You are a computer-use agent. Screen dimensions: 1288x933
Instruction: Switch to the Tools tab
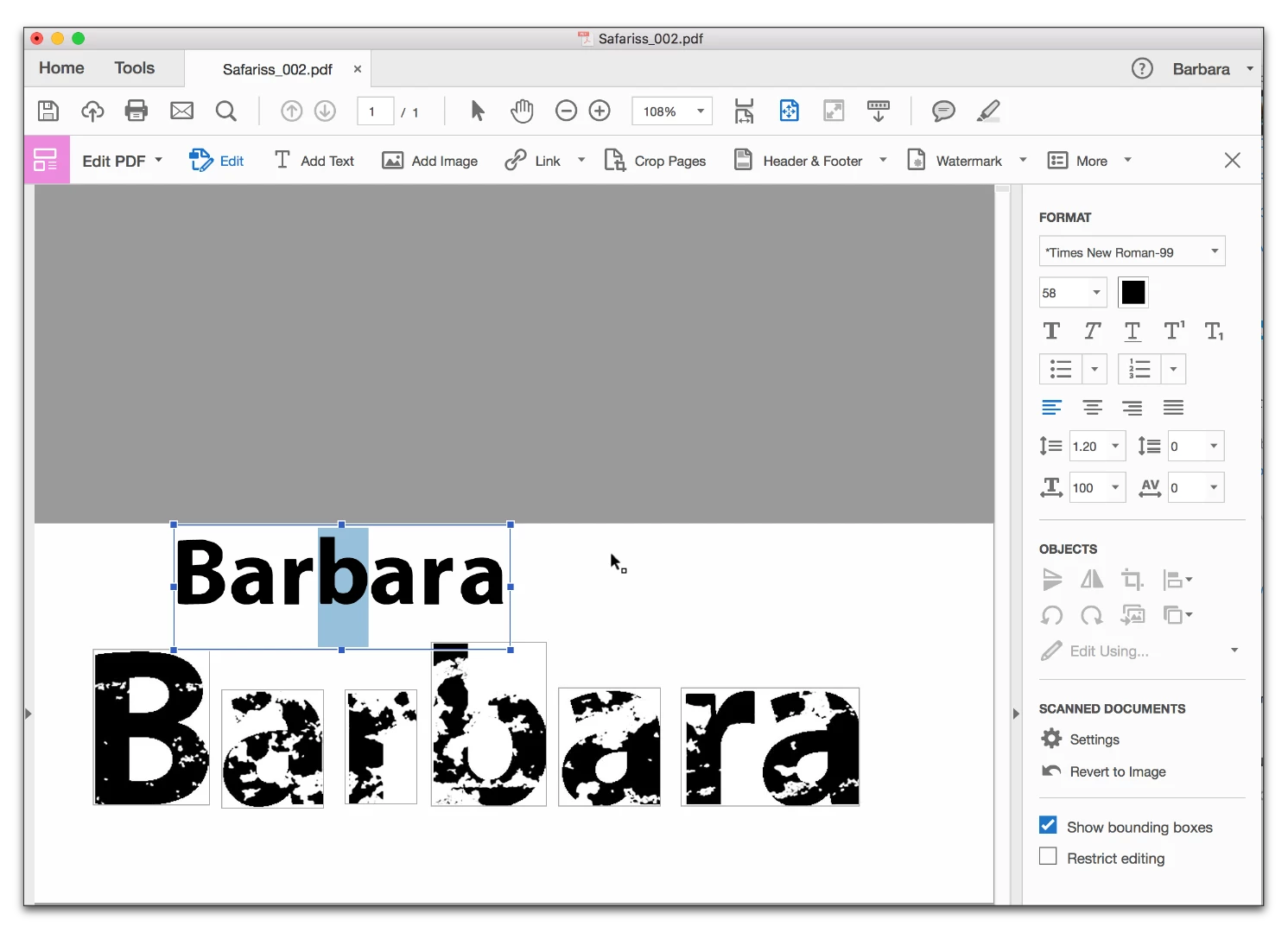(x=134, y=67)
